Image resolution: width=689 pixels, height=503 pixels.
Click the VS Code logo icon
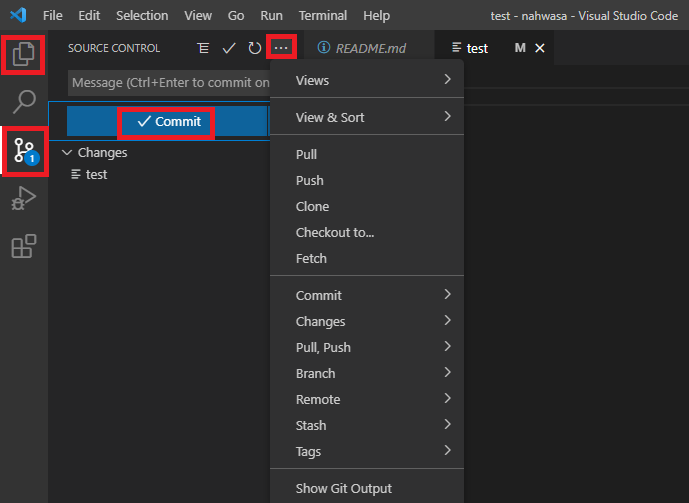click(18, 15)
